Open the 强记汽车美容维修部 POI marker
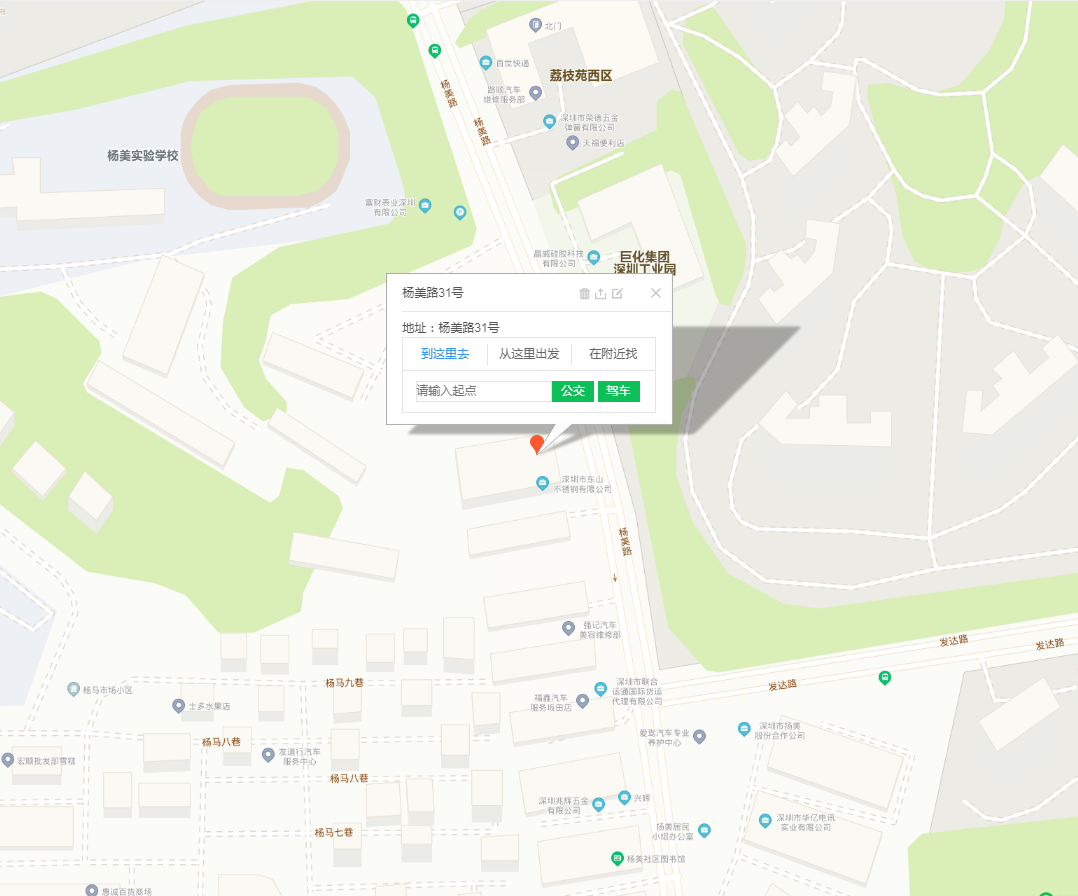This screenshot has height=896, width=1078. click(569, 628)
